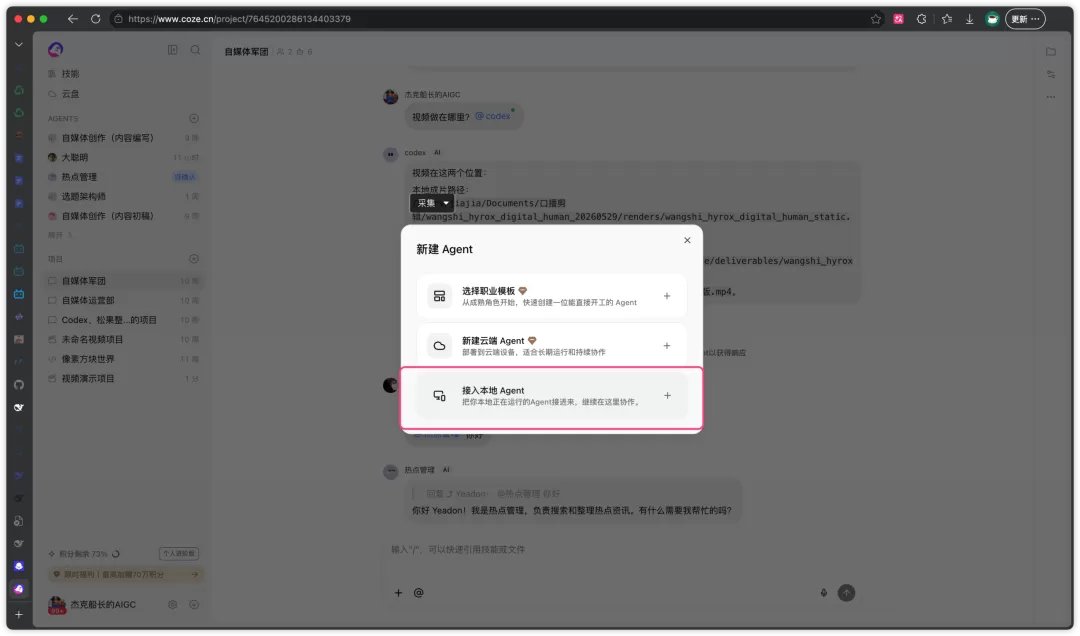Image resolution: width=1080 pixels, height=636 pixels.
Task: Open folder icon at top right
Action: 1050,52
